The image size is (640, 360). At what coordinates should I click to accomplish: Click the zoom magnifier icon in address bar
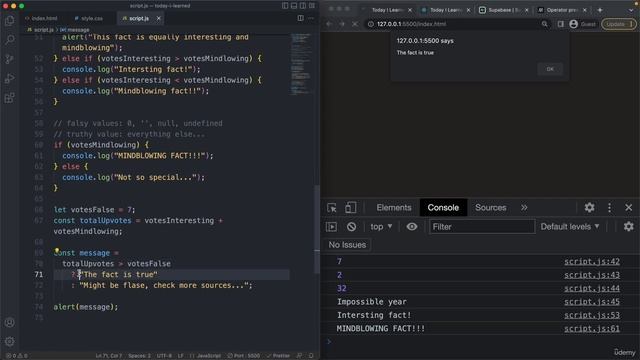pos(544,24)
